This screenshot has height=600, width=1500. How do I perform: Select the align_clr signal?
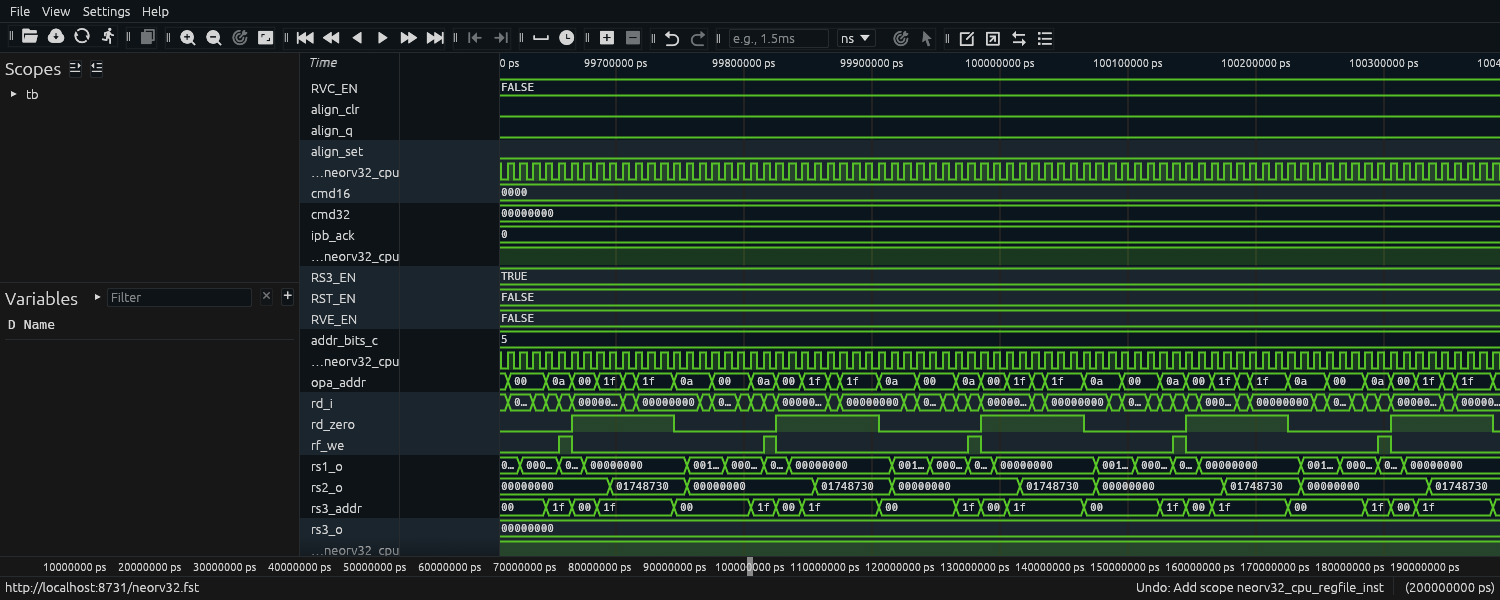335,109
